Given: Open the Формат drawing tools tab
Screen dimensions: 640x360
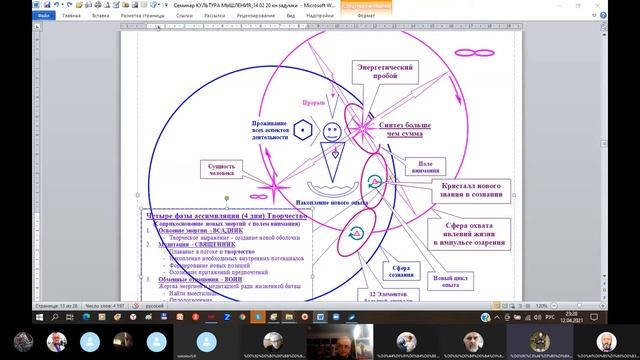Looking at the screenshot, I should (x=366, y=16).
